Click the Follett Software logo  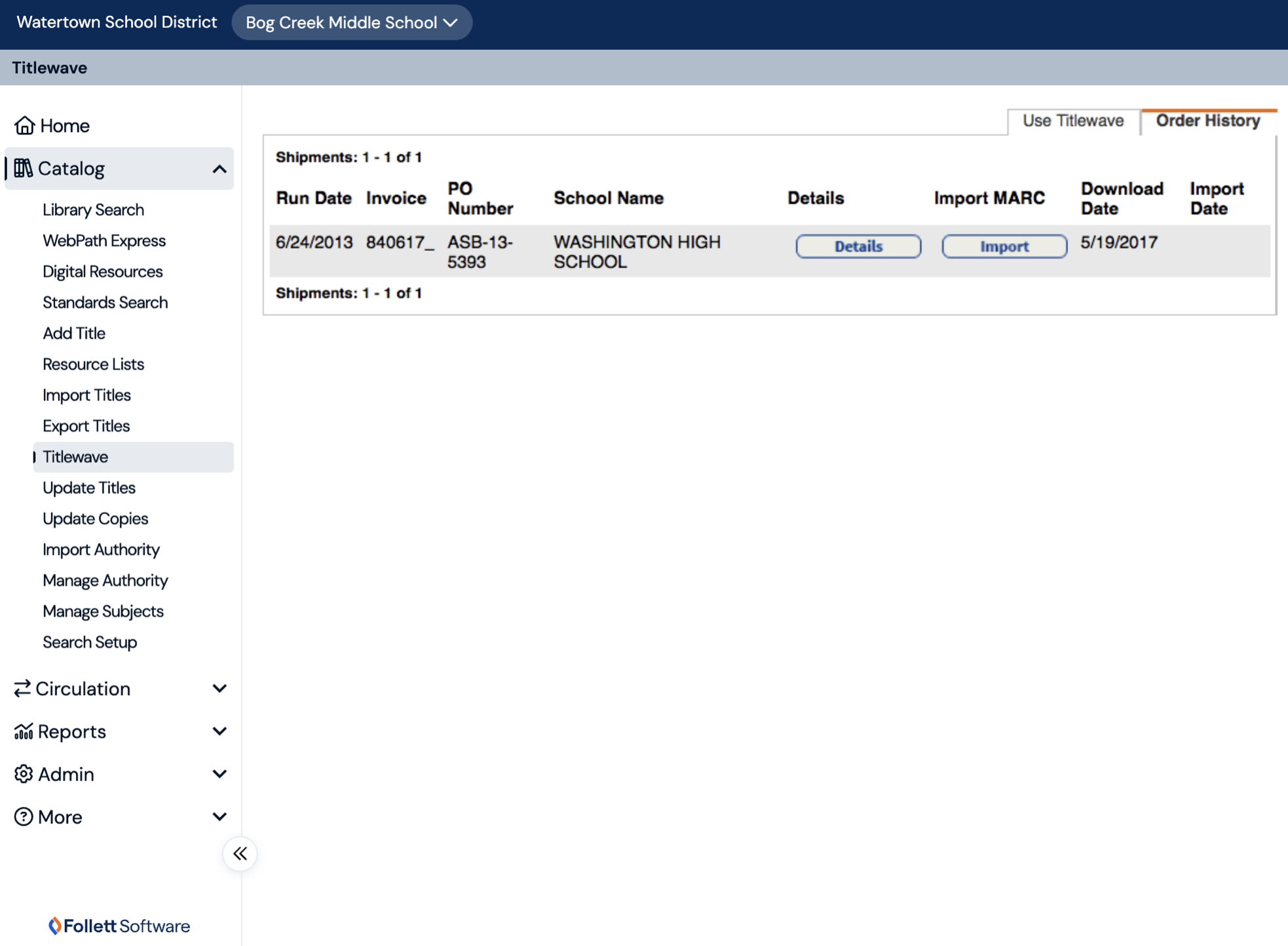tap(119, 926)
